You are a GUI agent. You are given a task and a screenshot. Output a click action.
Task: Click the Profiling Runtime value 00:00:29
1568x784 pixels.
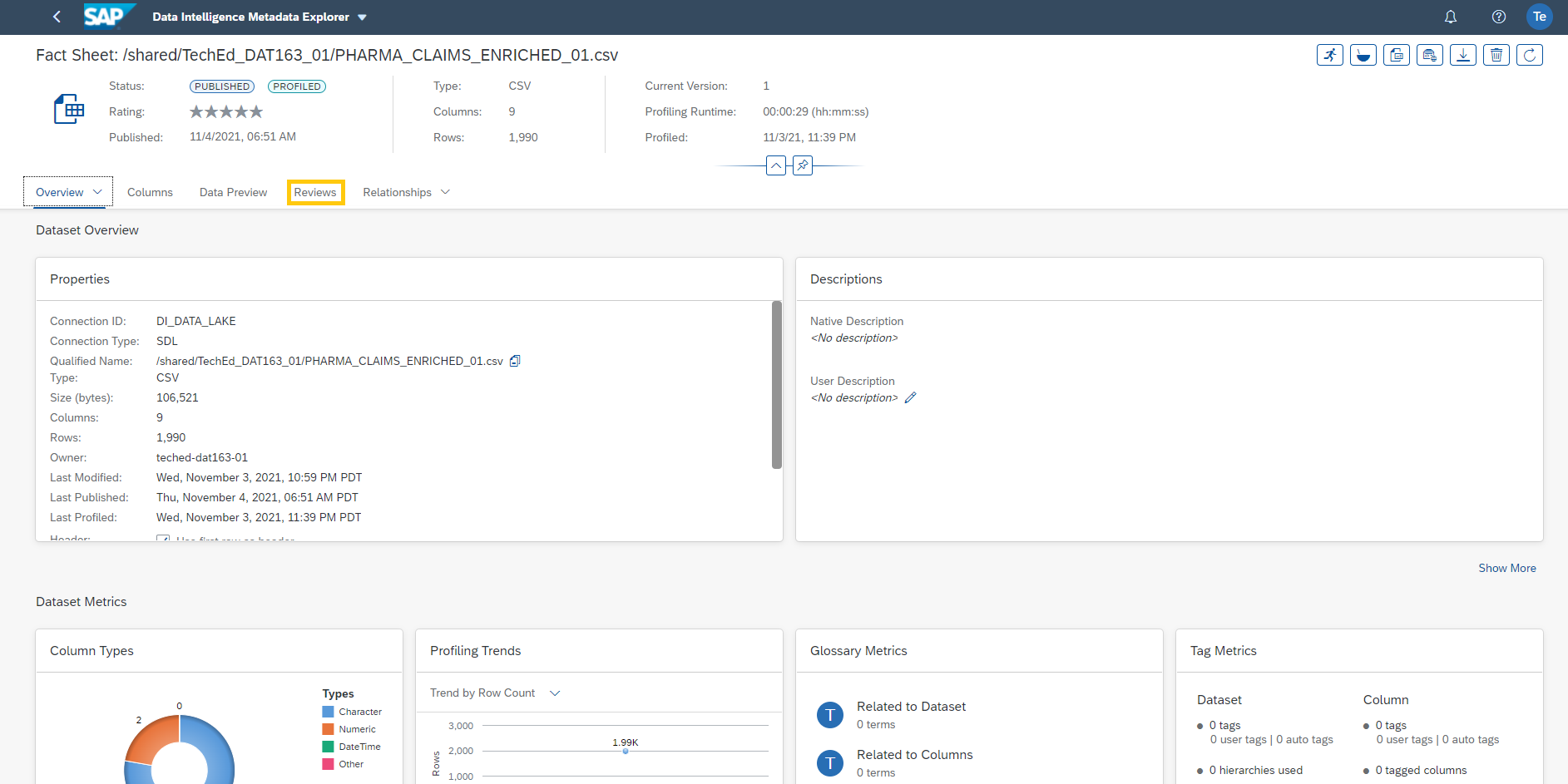click(x=816, y=111)
